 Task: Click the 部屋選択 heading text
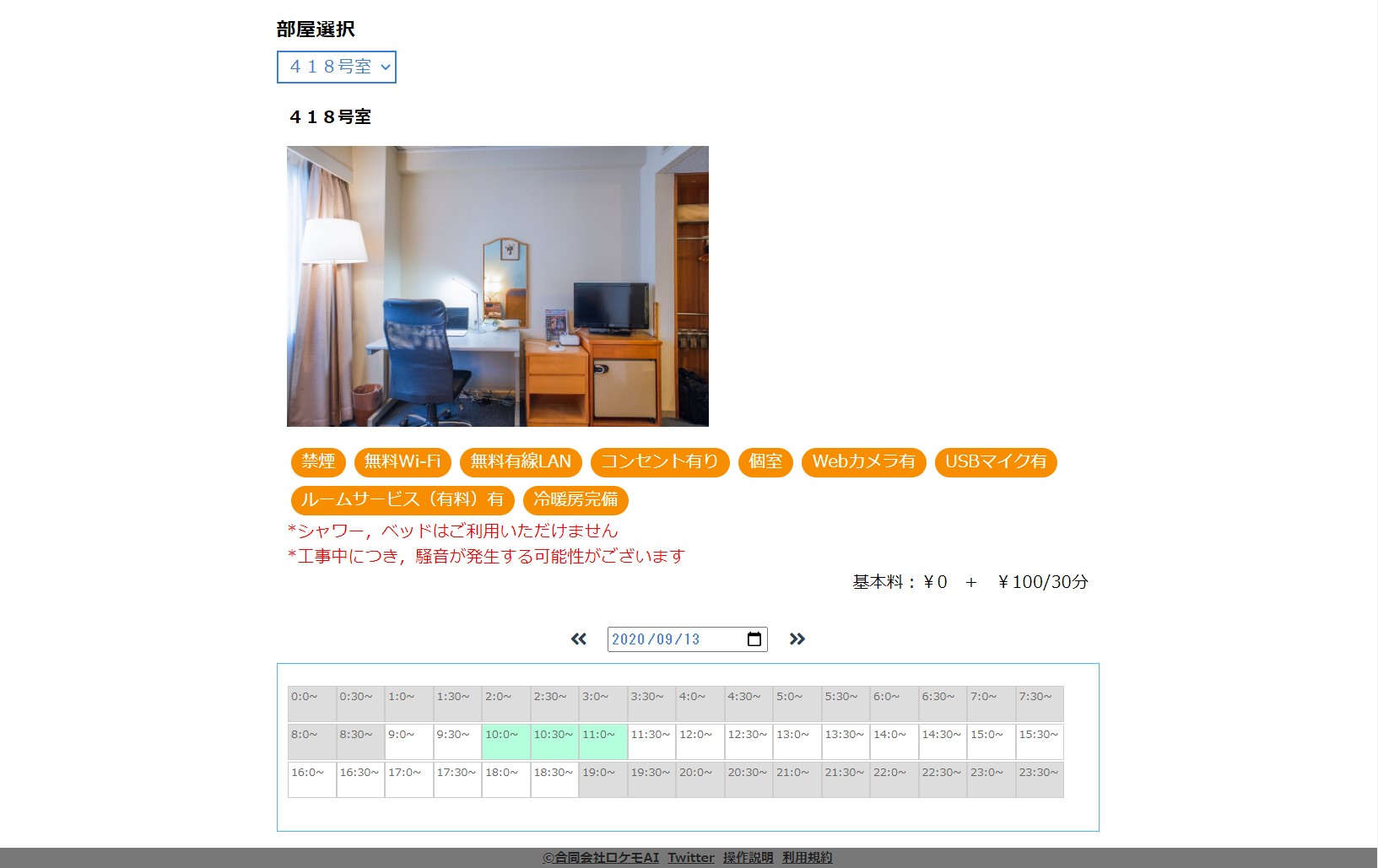click(316, 30)
